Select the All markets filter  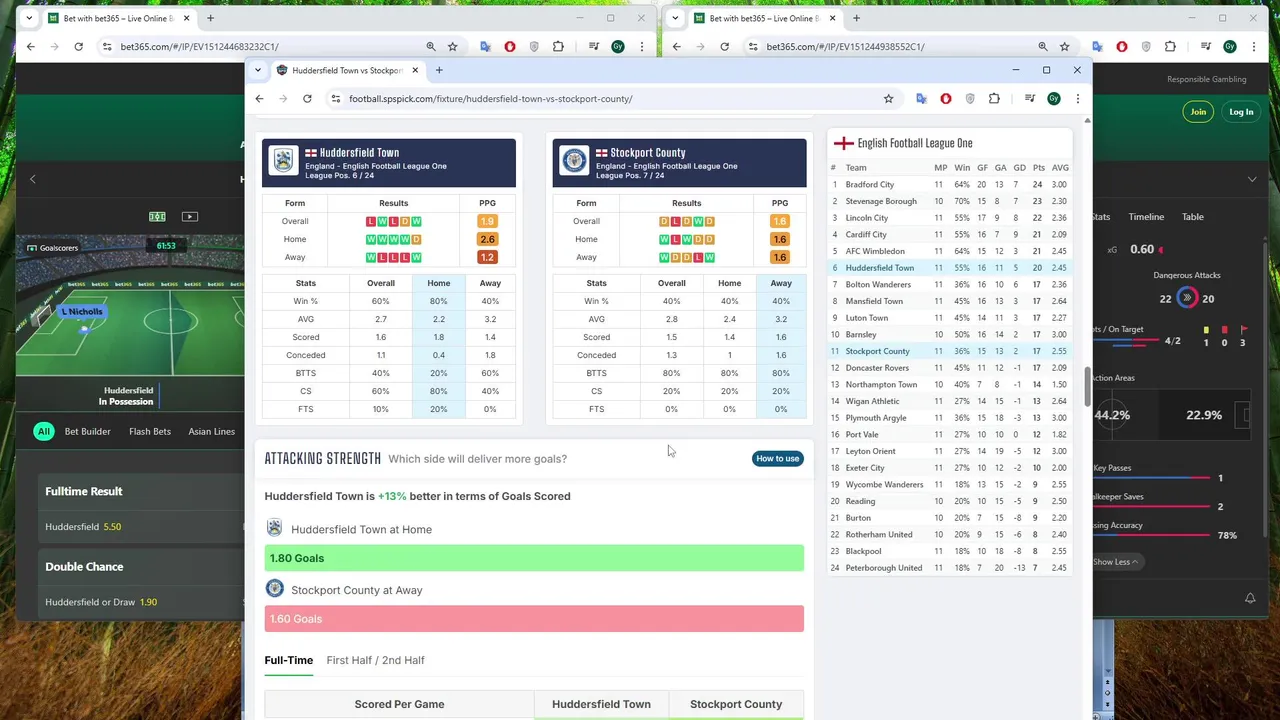click(x=43, y=431)
